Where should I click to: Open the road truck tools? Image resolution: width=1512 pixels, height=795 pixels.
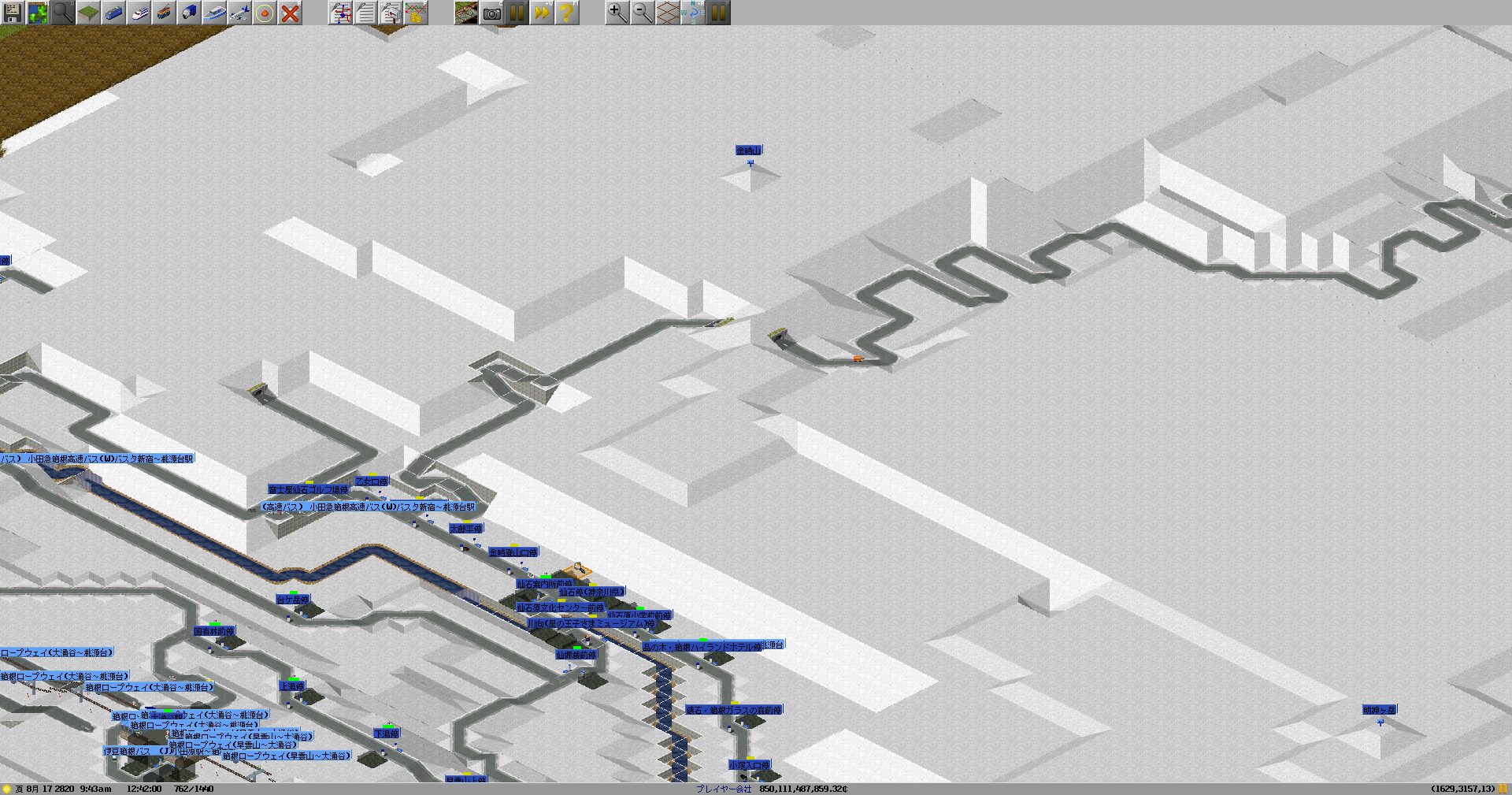[189, 13]
